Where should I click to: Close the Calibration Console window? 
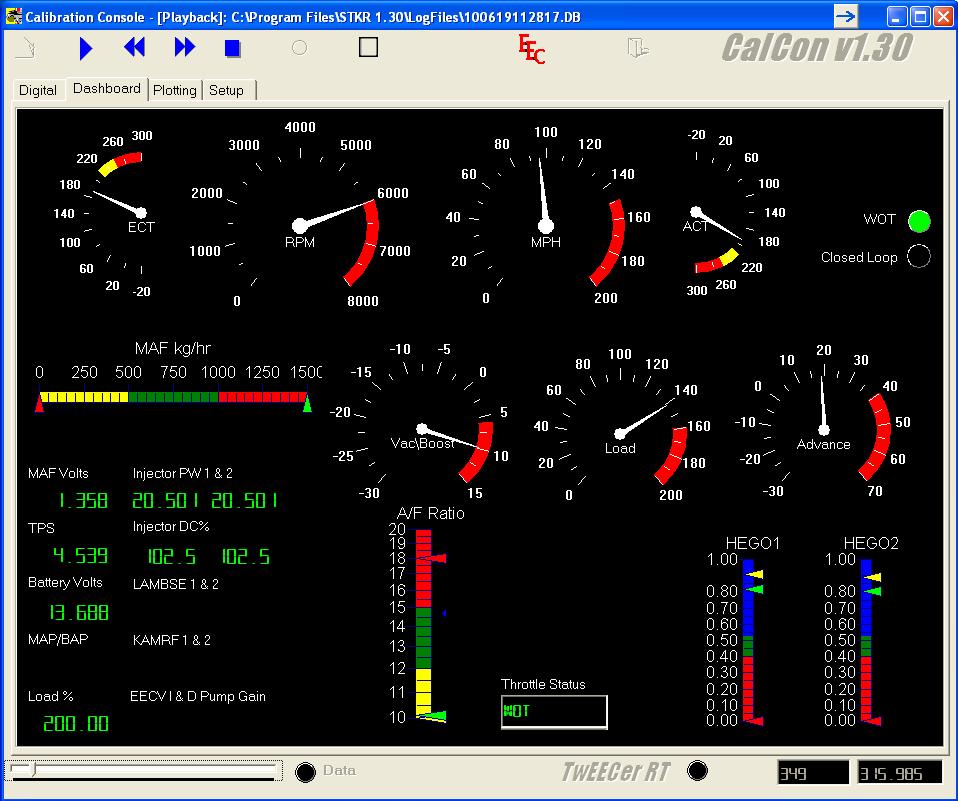click(x=943, y=16)
